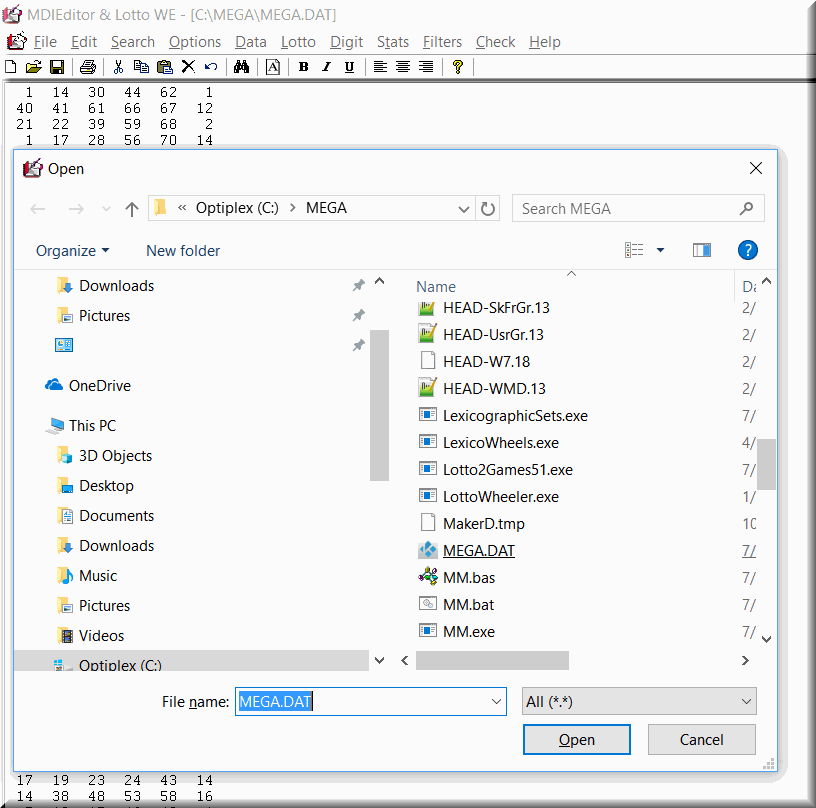Refresh the MEGA folder listing
This screenshot has width=816, height=808.
coord(488,209)
